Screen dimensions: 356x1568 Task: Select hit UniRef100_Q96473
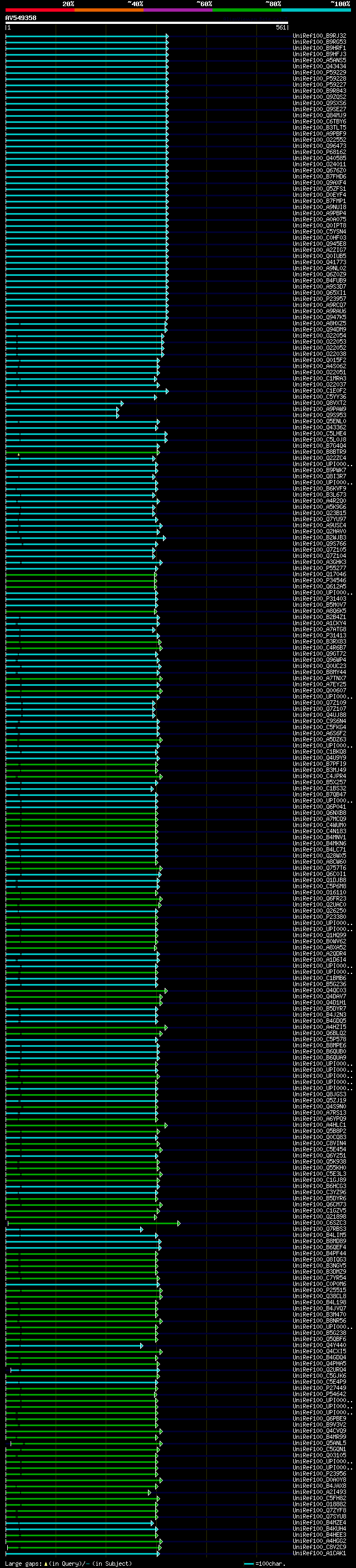point(319,146)
